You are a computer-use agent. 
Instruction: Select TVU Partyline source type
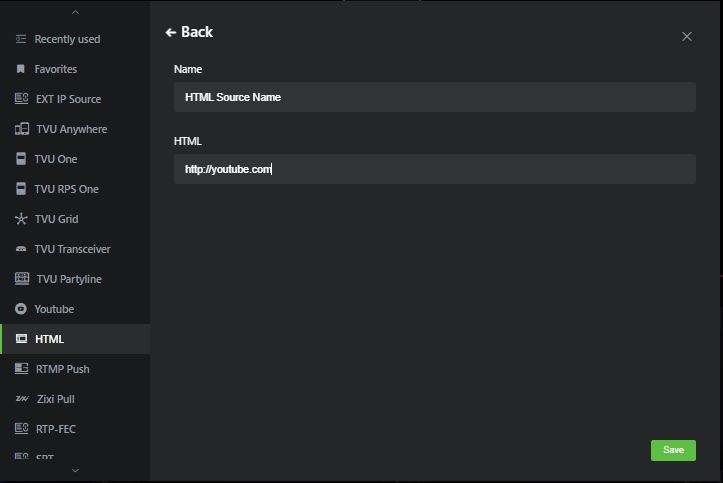point(75,279)
